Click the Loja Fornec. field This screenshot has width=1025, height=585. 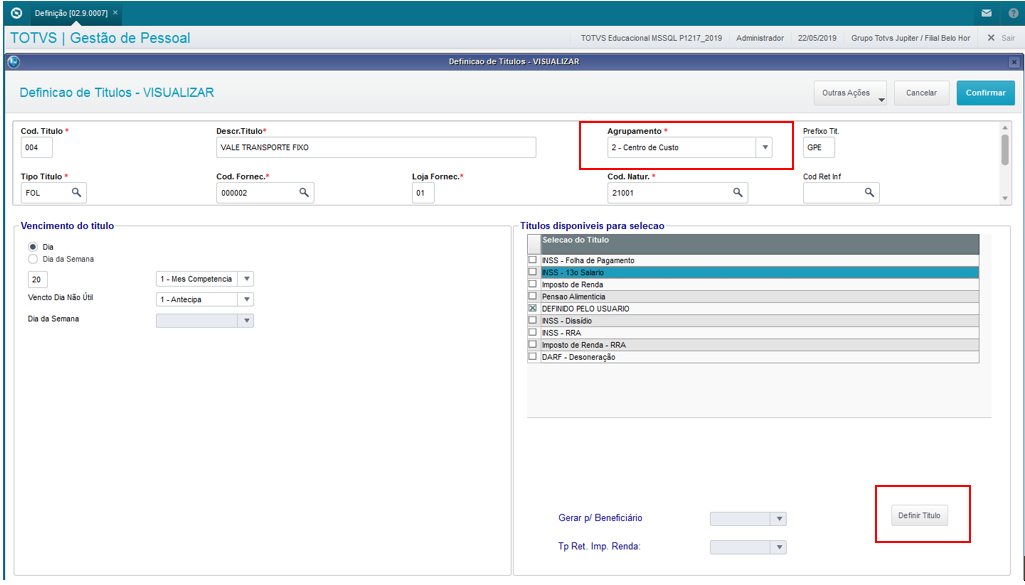(423, 193)
